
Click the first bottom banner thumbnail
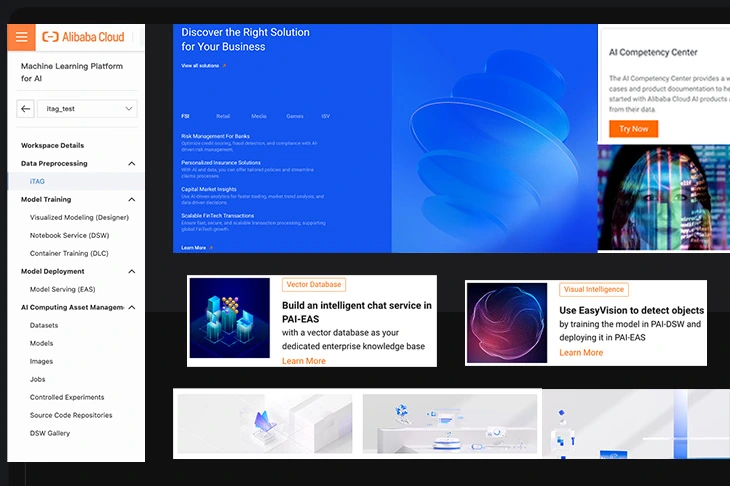264,423
